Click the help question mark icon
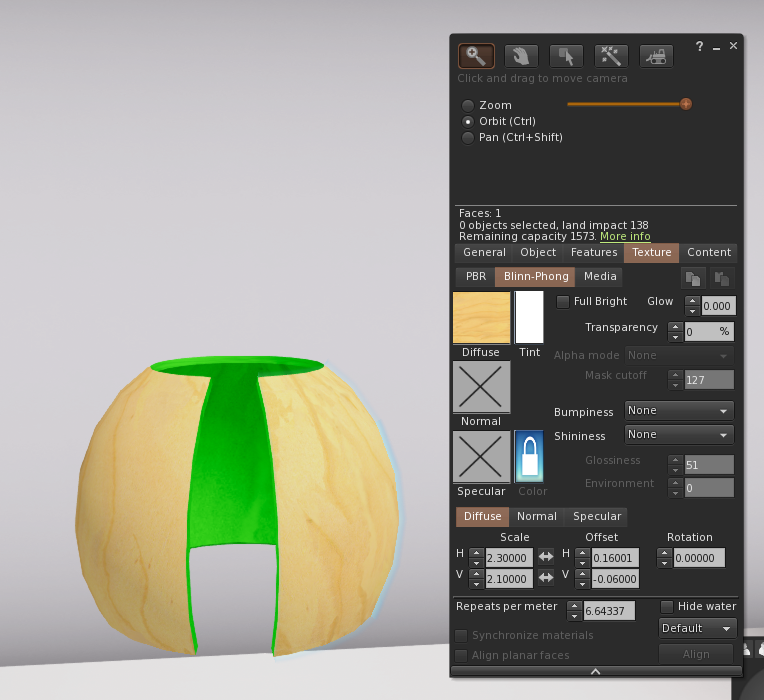 pyautogui.click(x=700, y=46)
